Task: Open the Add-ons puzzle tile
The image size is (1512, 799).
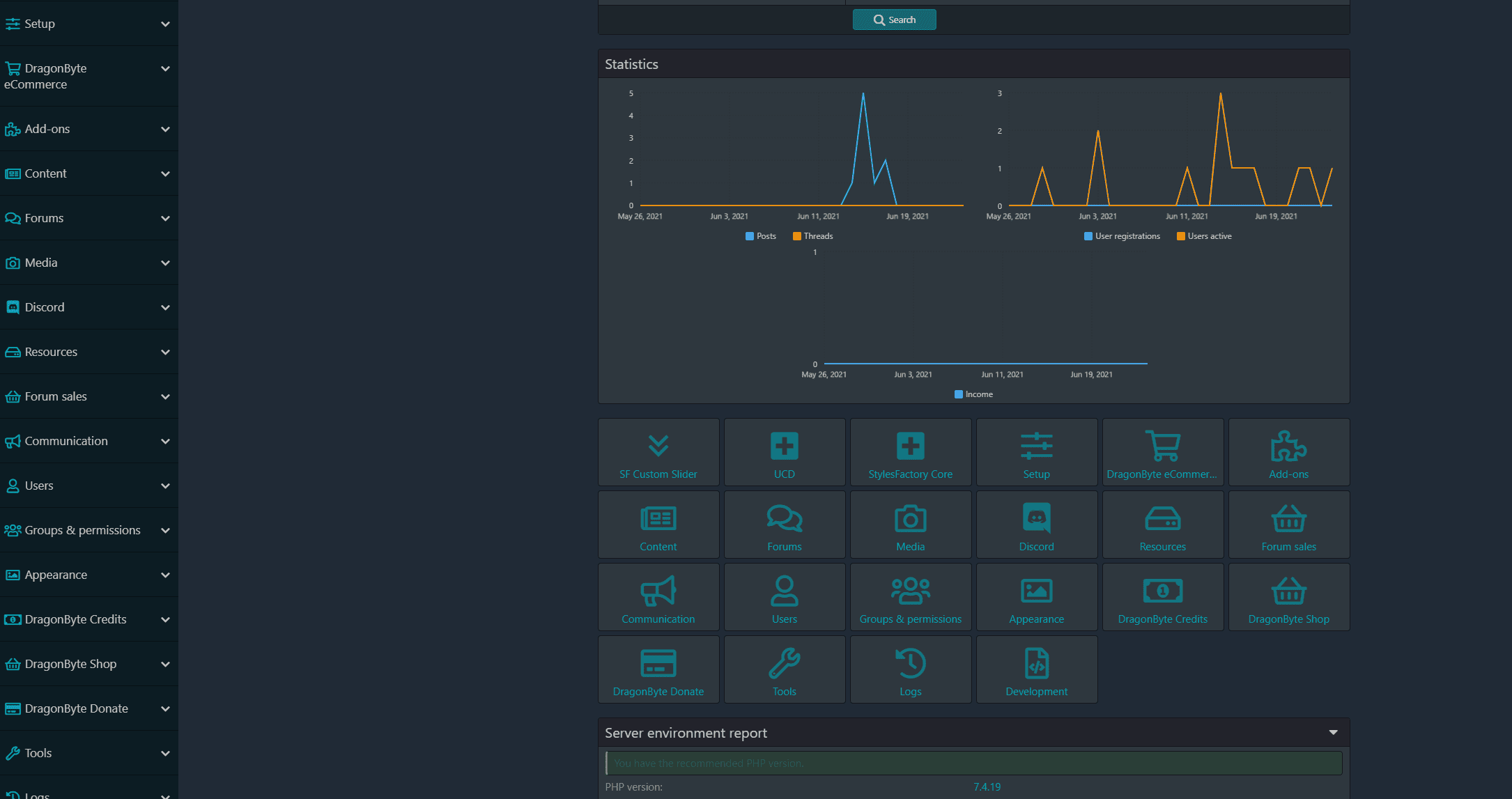Action: [1289, 452]
